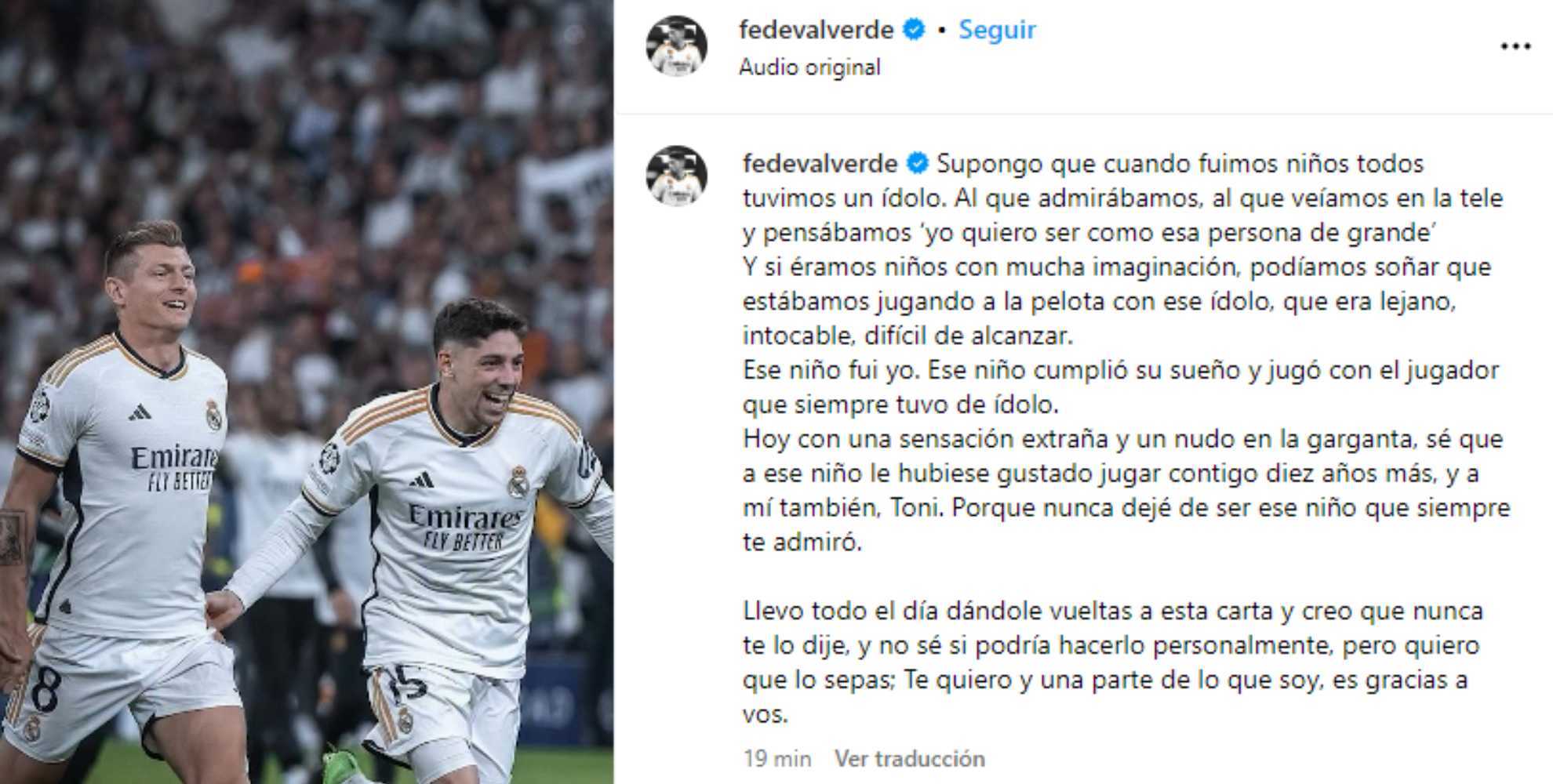Click the closing word 'vos.' in the caption
Screen dimensions: 1553x784
coord(766,714)
